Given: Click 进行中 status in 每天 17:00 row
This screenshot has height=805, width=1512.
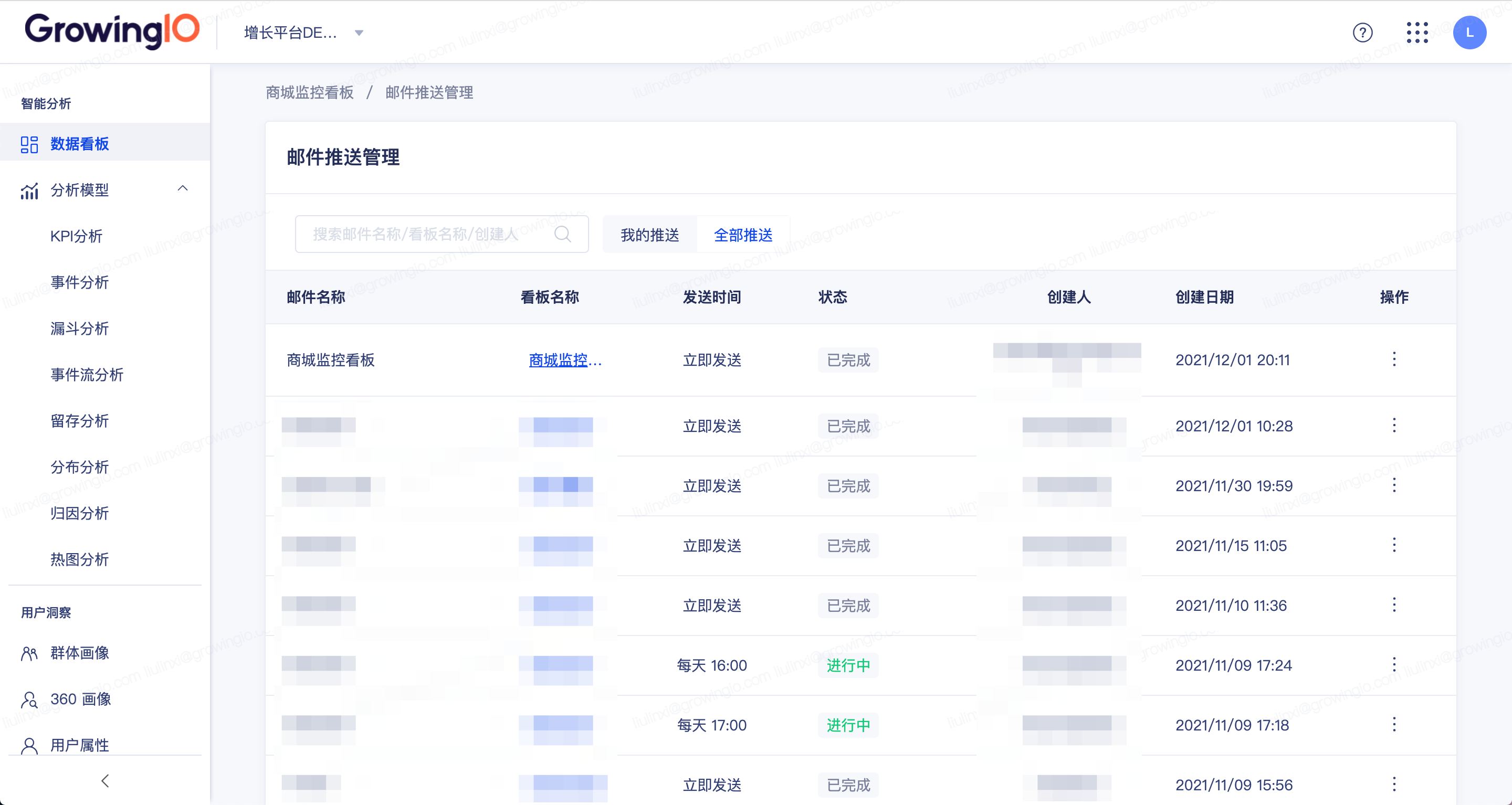Looking at the screenshot, I should point(848,725).
